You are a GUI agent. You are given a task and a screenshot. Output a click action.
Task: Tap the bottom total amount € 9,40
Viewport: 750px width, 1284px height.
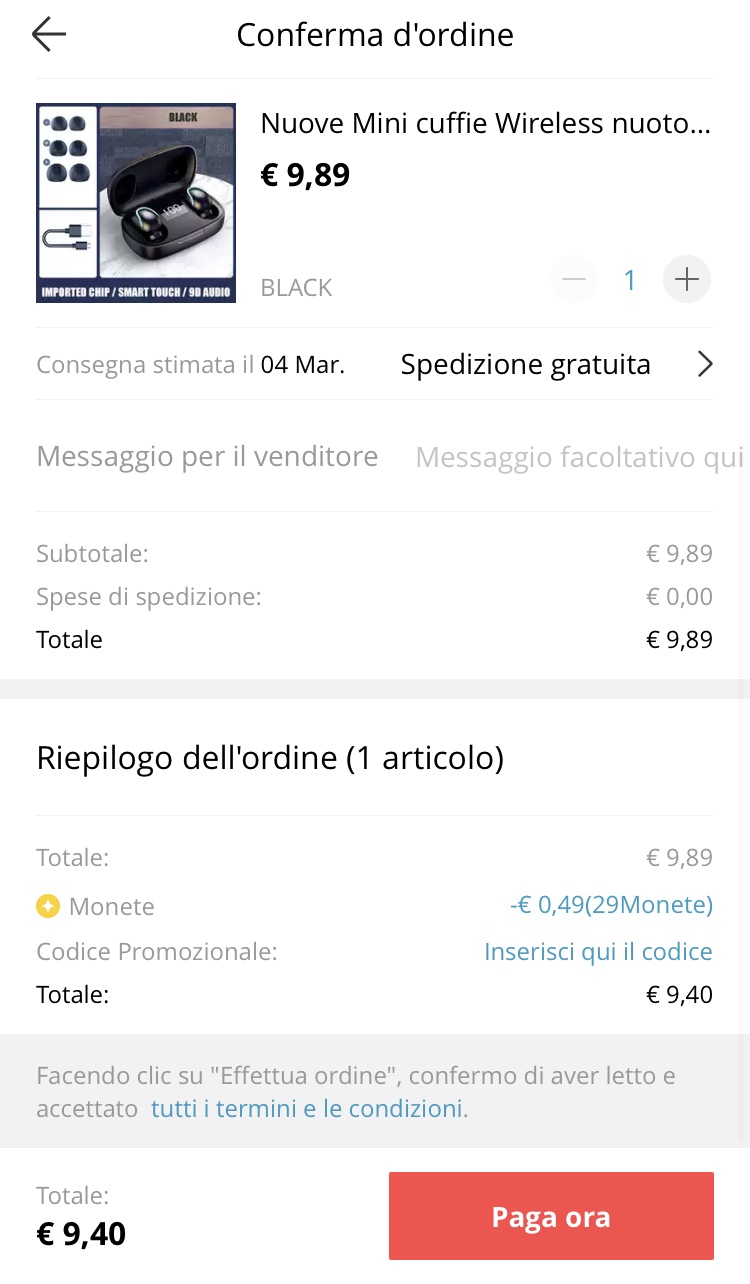tap(82, 1234)
